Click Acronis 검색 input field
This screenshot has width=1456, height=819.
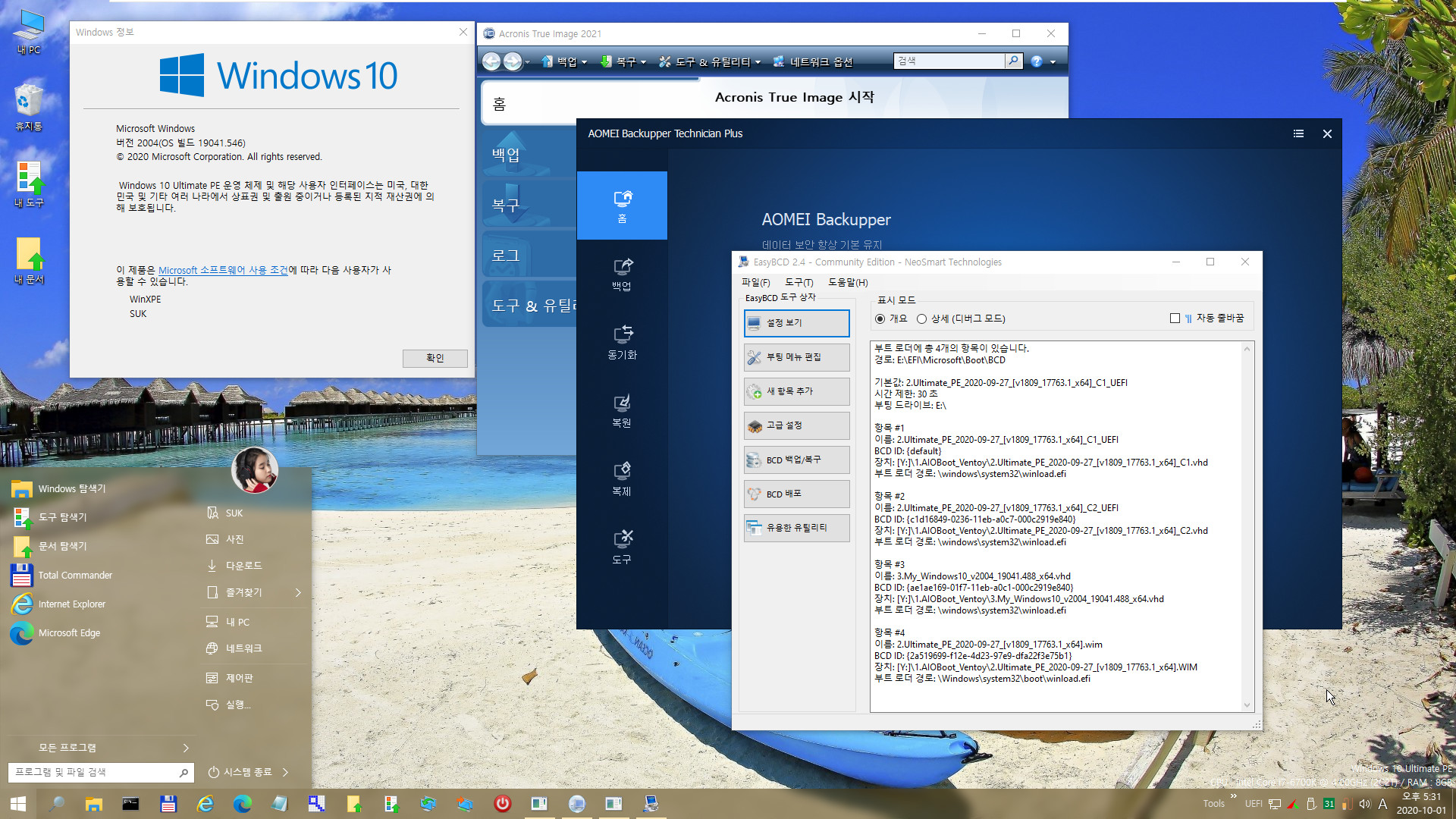pyautogui.click(x=949, y=61)
